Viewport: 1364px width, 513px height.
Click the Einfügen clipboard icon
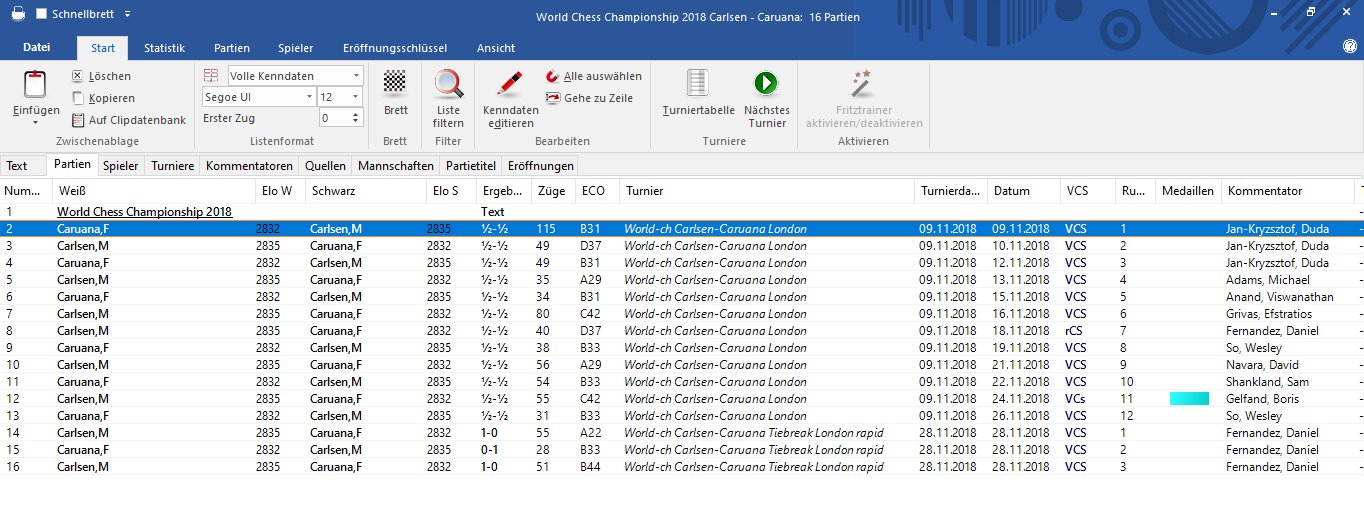pyautogui.click(x=35, y=87)
